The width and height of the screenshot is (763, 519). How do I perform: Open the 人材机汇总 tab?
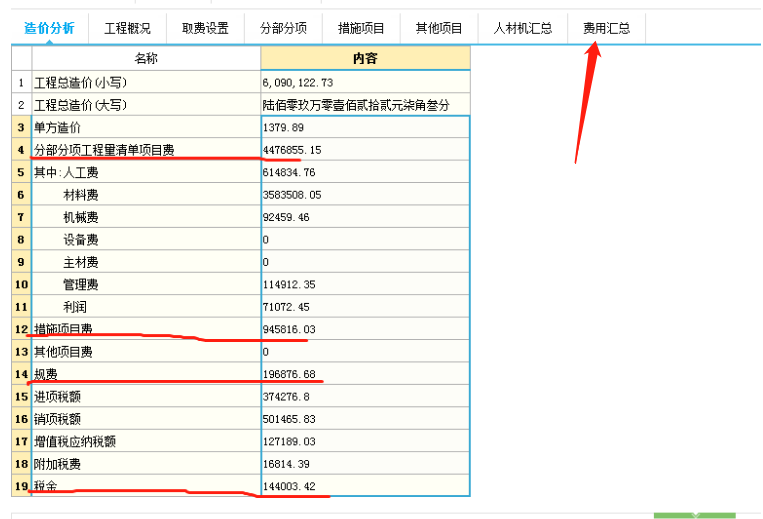523,28
